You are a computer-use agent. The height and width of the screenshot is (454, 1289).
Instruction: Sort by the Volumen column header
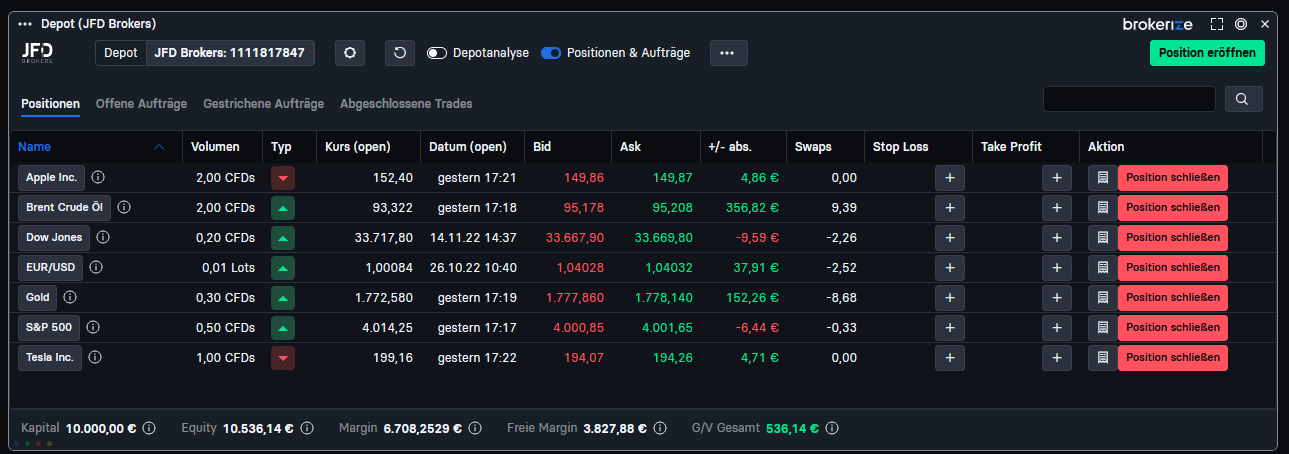click(215, 147)
